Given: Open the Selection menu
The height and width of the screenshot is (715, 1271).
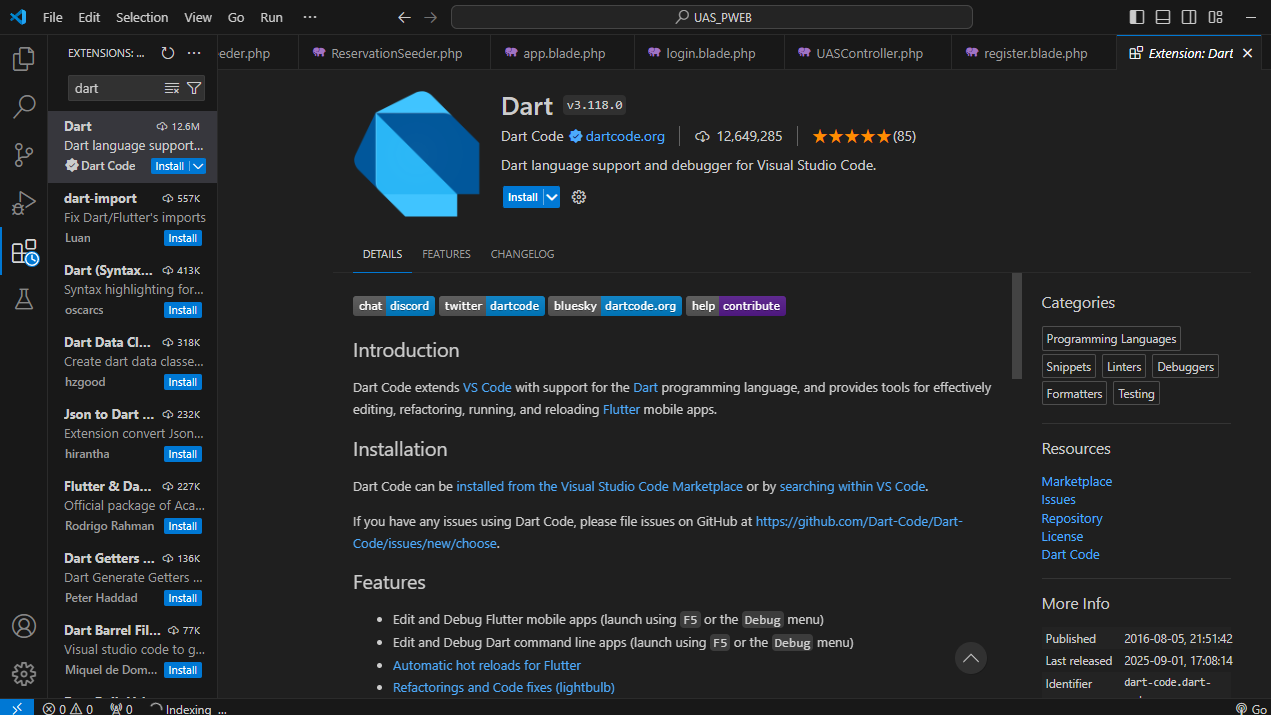Looking at the screenshot, I should click(142, 17).
